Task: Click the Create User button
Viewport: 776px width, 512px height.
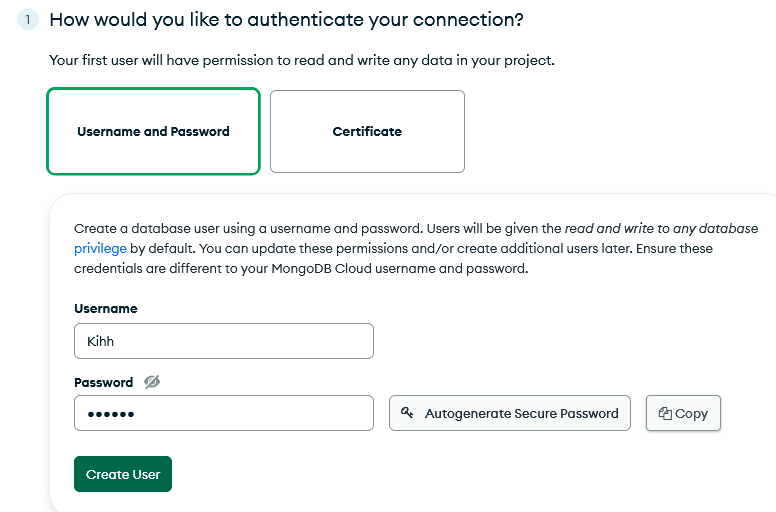Action: 123,474
